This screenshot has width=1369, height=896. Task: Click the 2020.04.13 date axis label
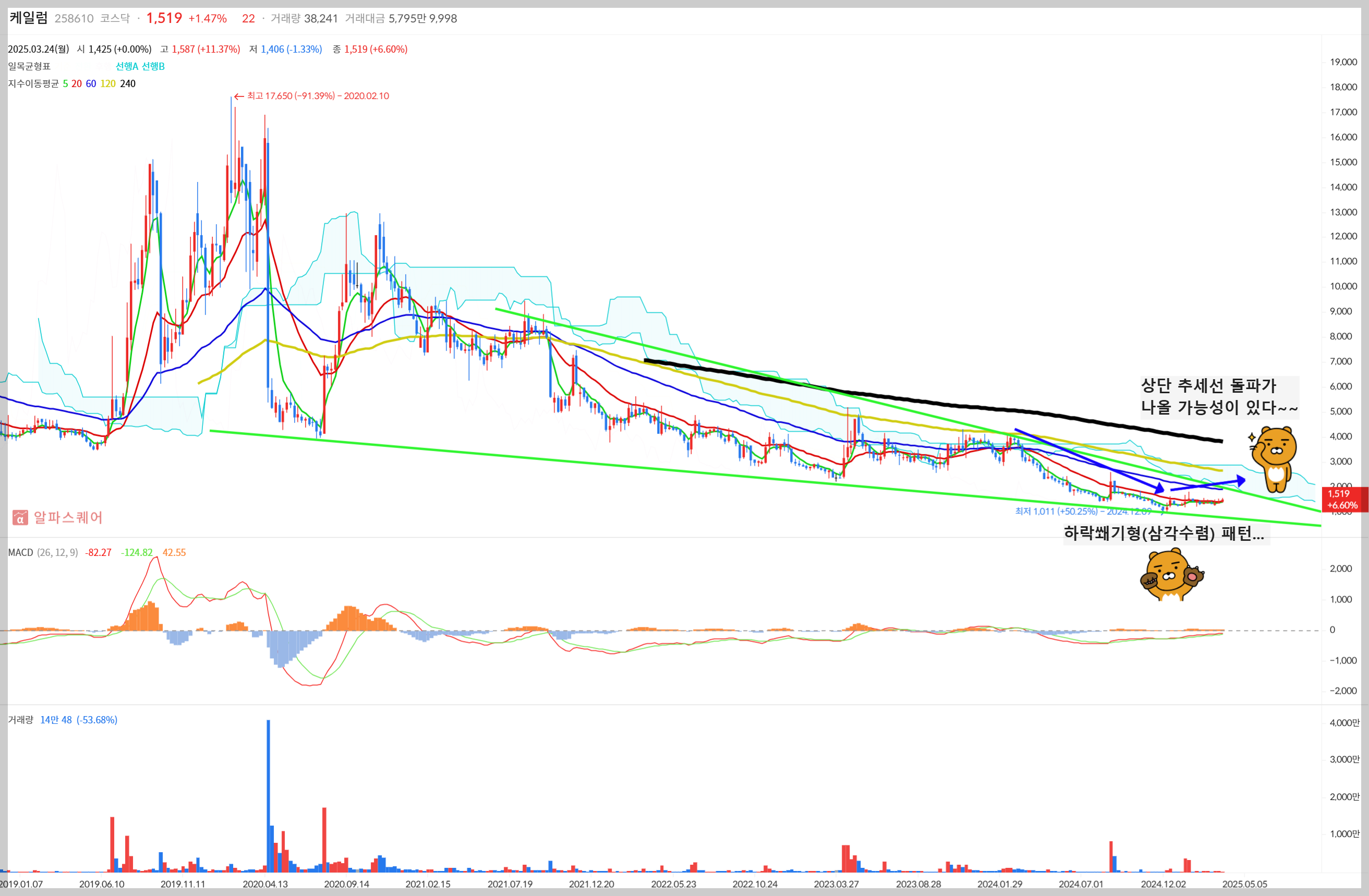[265, 884]
